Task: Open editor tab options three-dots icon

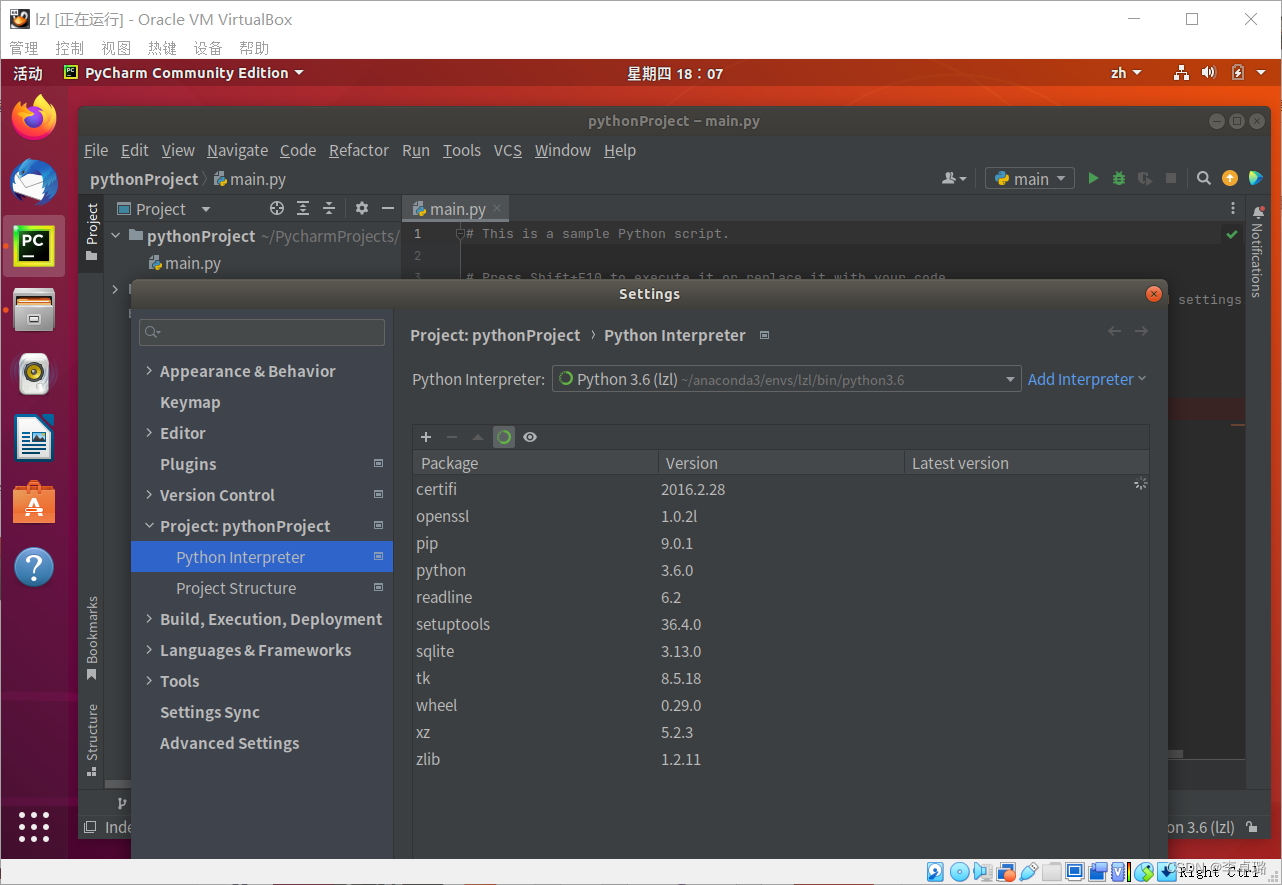Action: pos(1232,208)
